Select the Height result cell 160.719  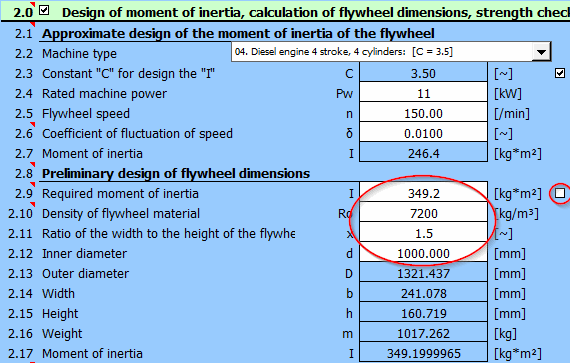424,314
